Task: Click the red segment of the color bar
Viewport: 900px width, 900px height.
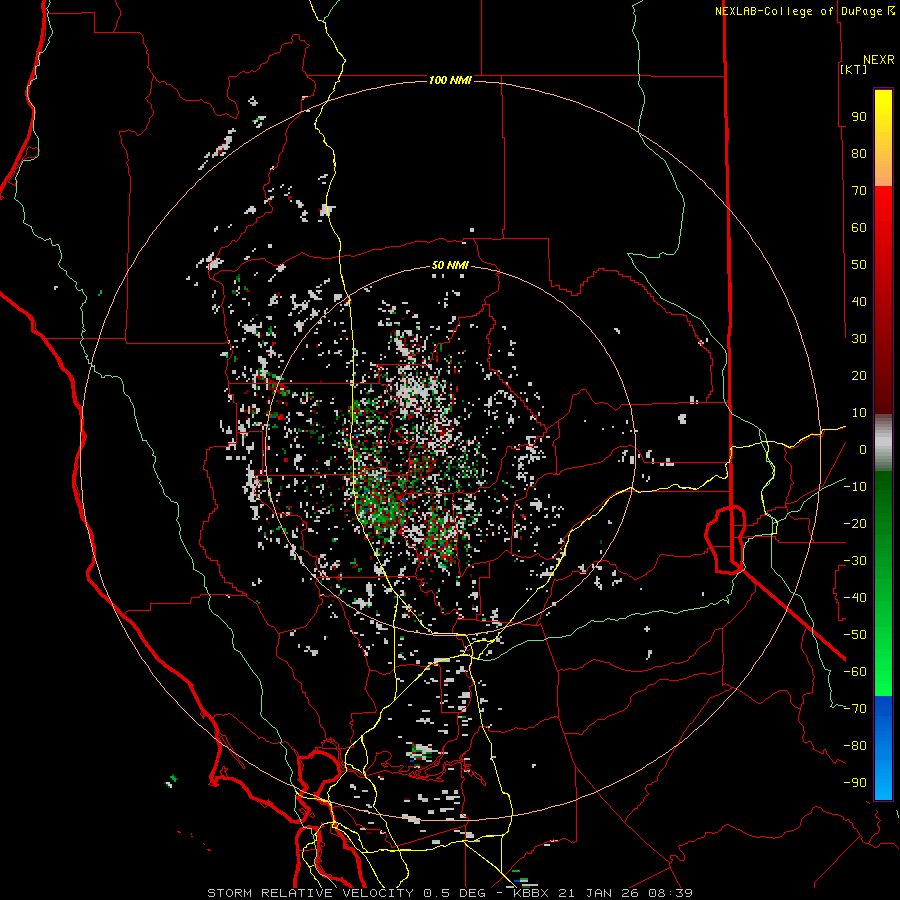Action: [x=883, y=300]
